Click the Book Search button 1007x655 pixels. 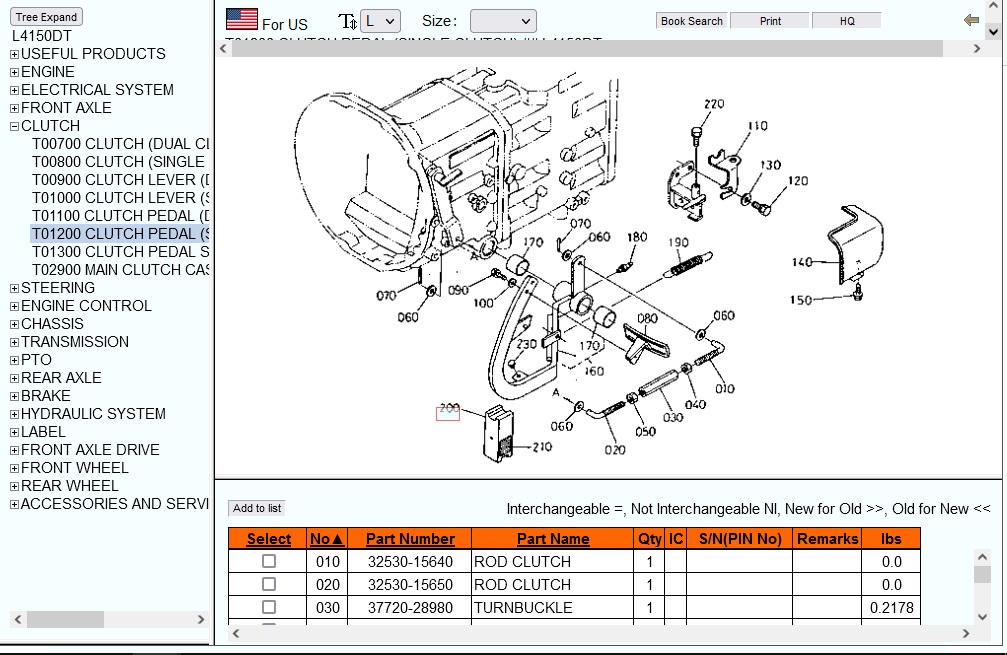coord(692,21)
